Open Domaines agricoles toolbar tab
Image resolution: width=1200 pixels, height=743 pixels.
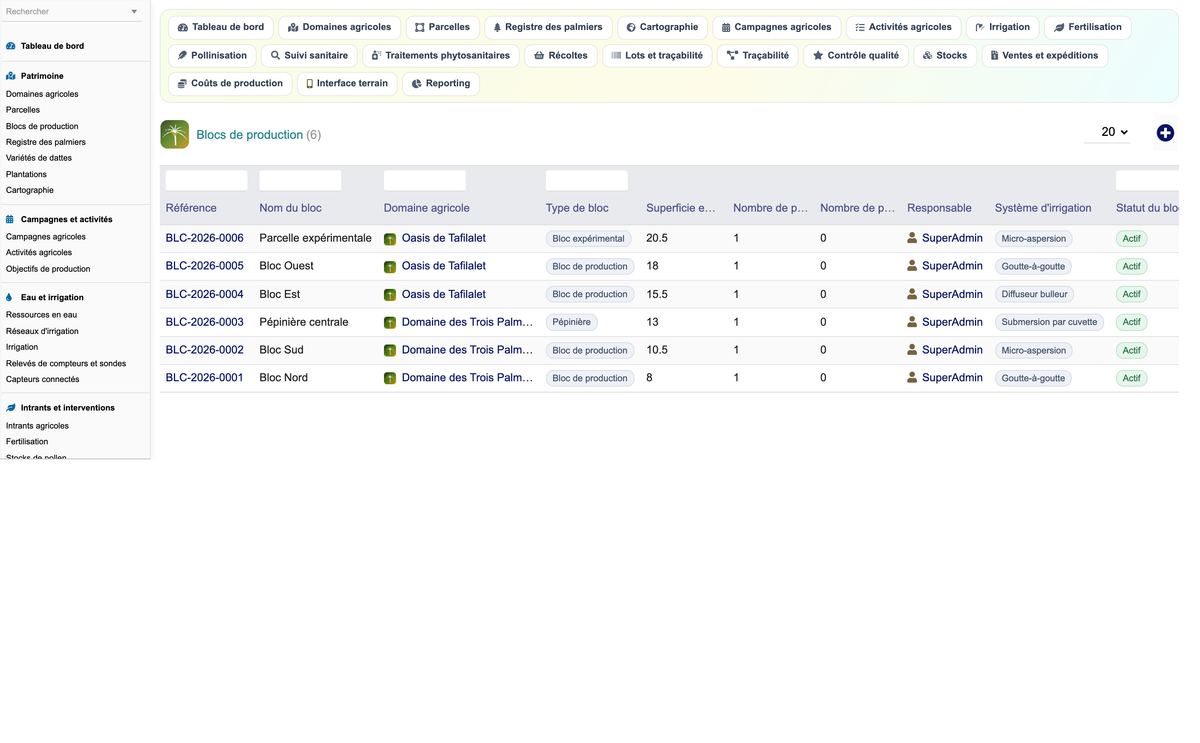[x=340, y=27]
